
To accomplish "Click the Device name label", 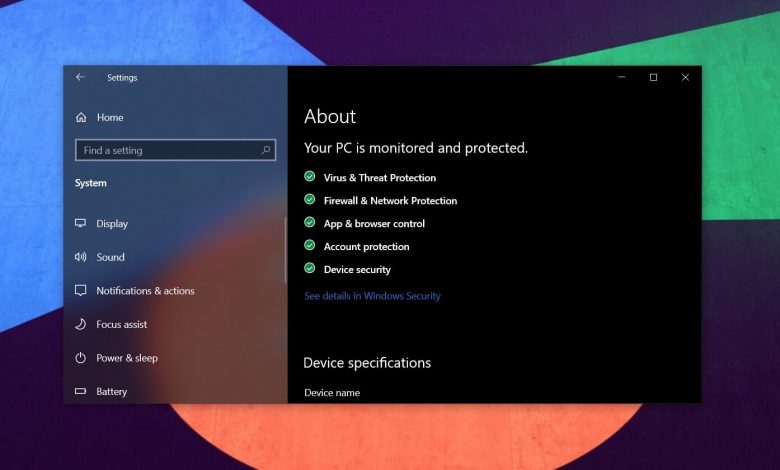I will [332, 392].
